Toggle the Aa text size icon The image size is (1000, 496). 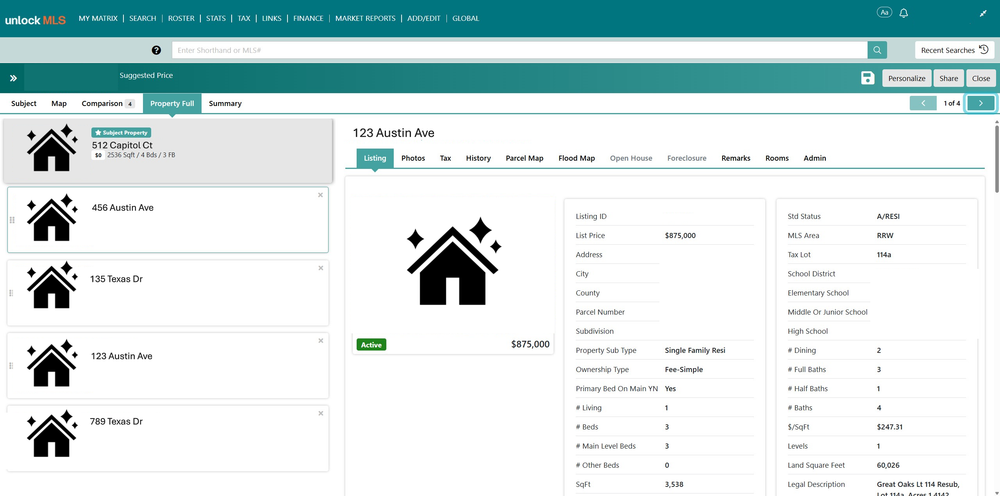coord(884,13)
